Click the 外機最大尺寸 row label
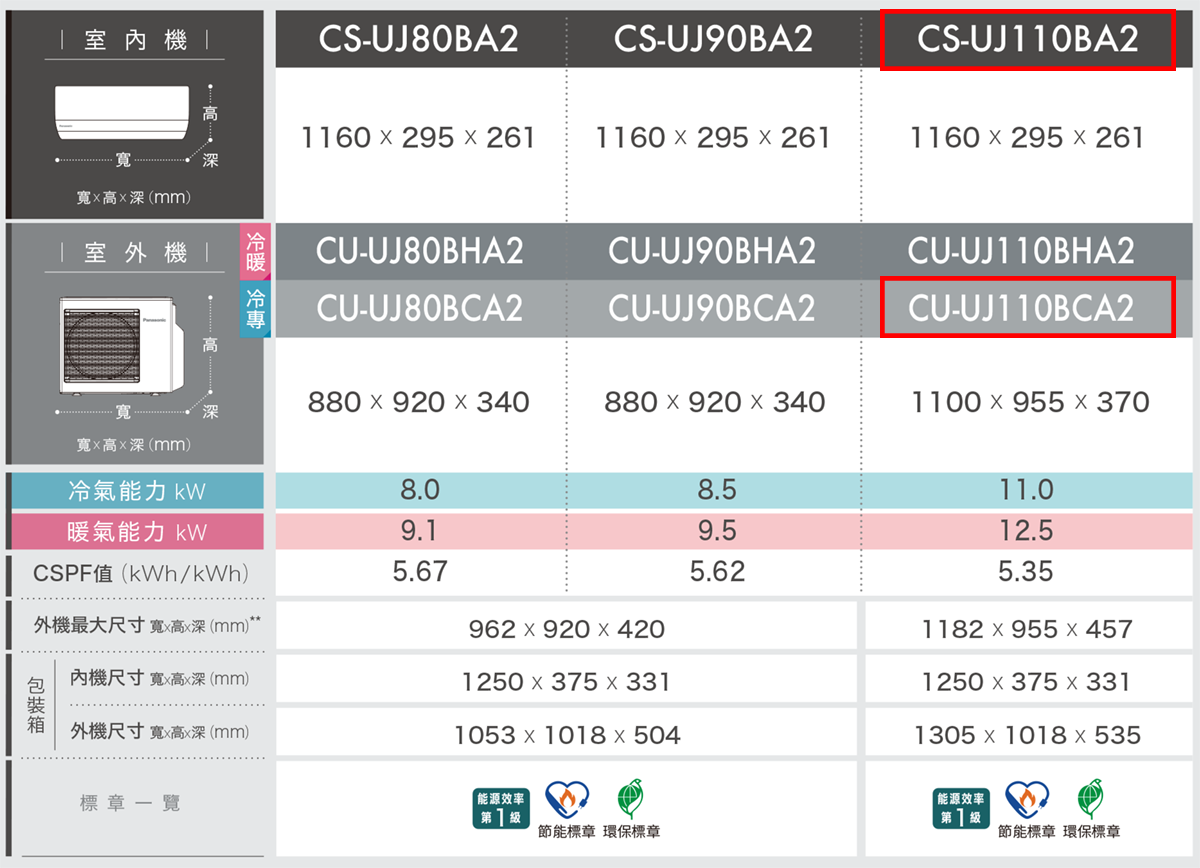The width and height of the screenshot is (1200, 868). click(147, 626)
